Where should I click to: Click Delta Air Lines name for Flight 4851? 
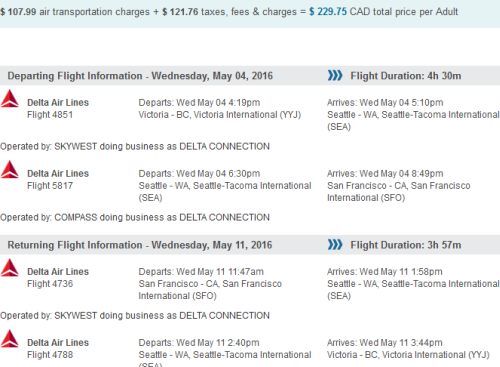point(58,102)
